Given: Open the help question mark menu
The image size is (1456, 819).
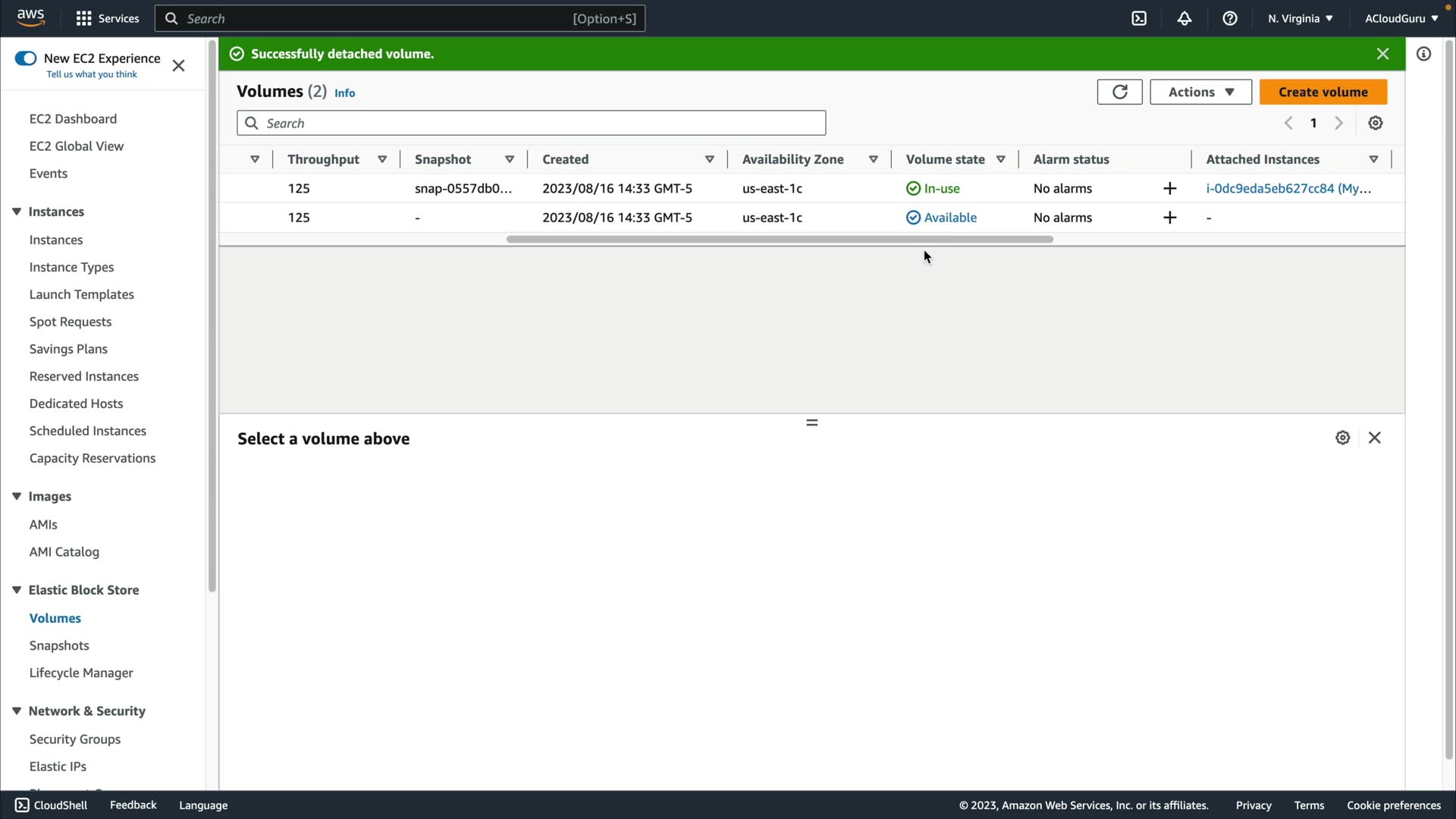Looking at the screenshot, I should click(1230, 18).
